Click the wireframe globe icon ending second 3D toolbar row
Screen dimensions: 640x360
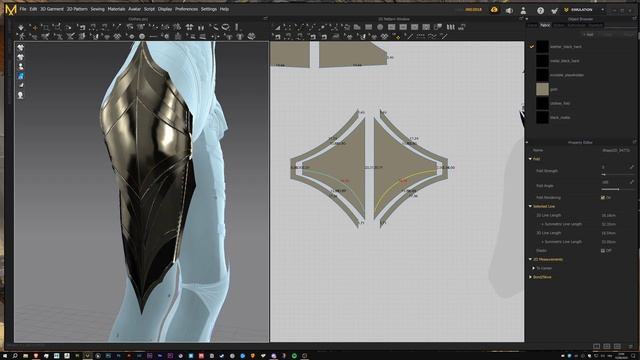coord(251,36)
